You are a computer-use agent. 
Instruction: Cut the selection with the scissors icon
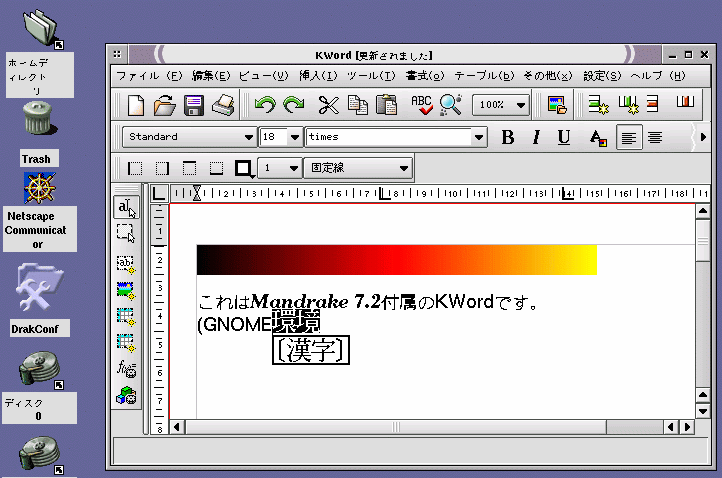(x=328, y=105)
